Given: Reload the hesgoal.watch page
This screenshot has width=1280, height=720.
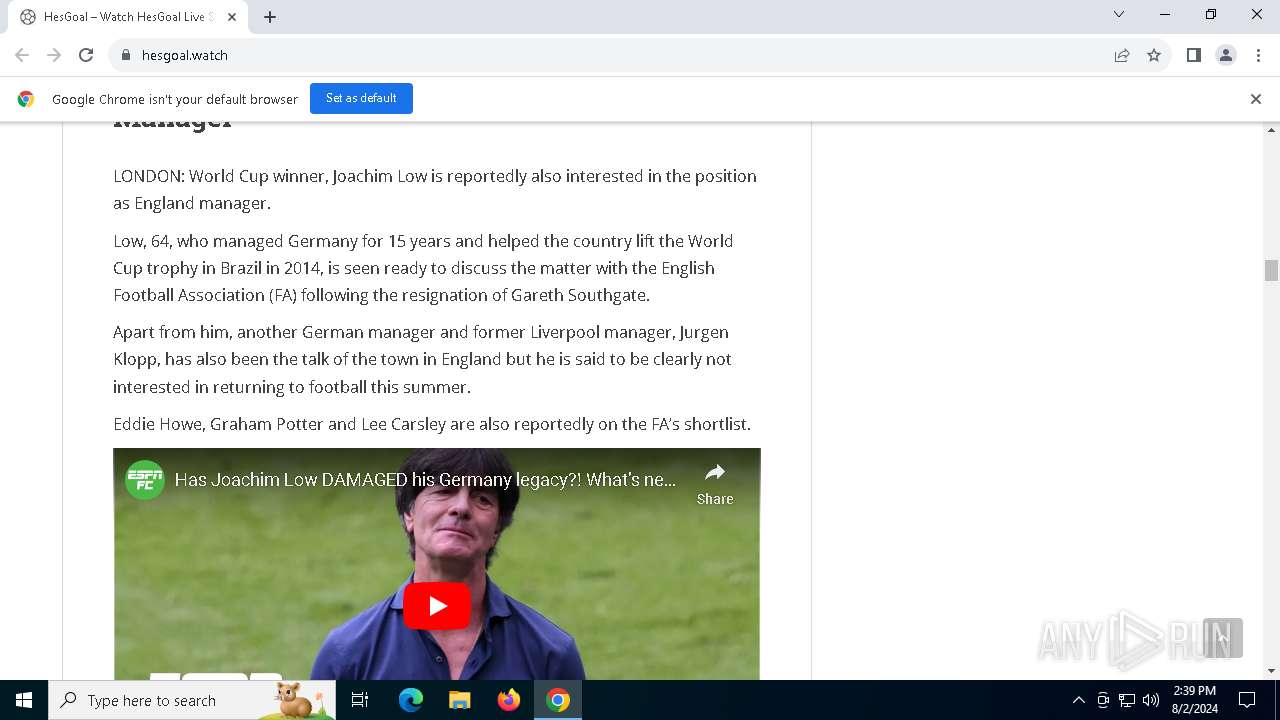Looking at the screenshot, I should point(86,55).
